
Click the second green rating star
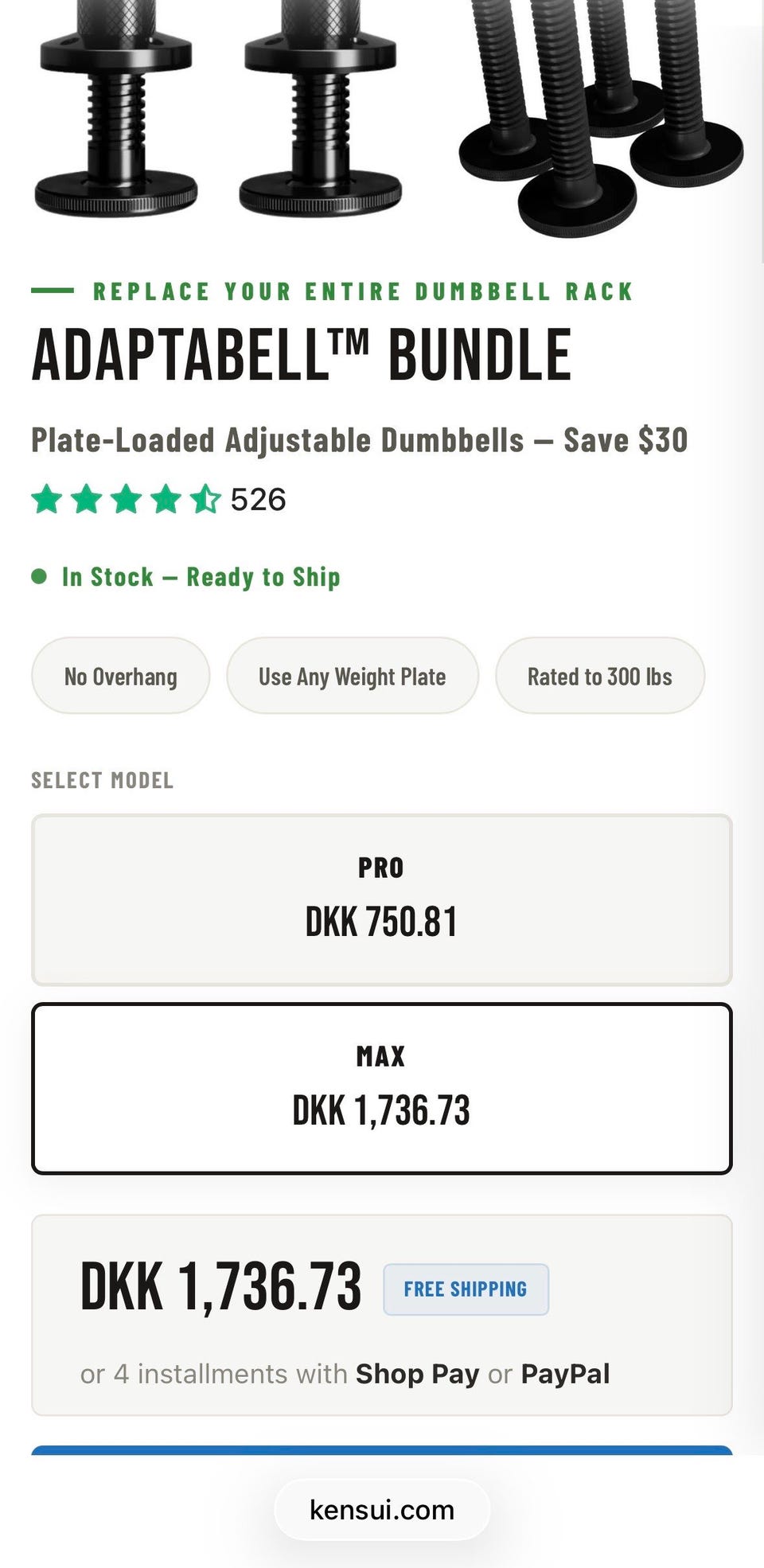(x=87, y=500)
